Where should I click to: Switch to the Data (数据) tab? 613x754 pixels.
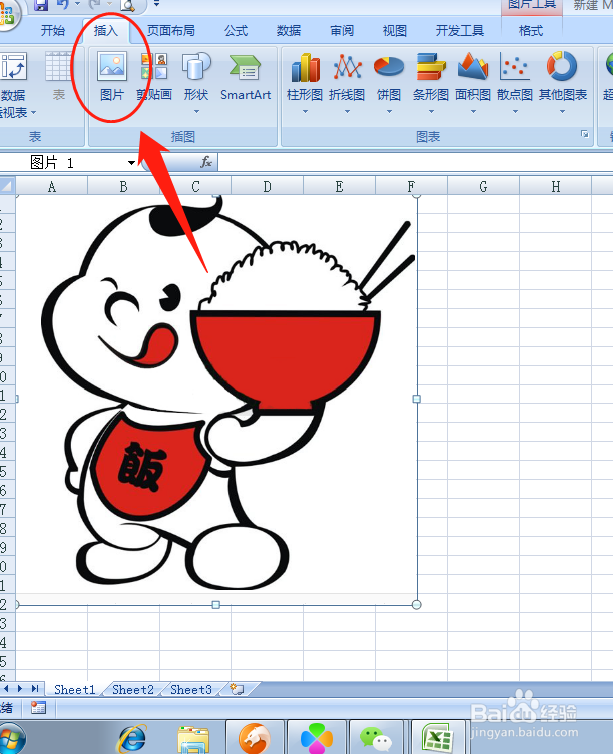click(x=289, y=31)
